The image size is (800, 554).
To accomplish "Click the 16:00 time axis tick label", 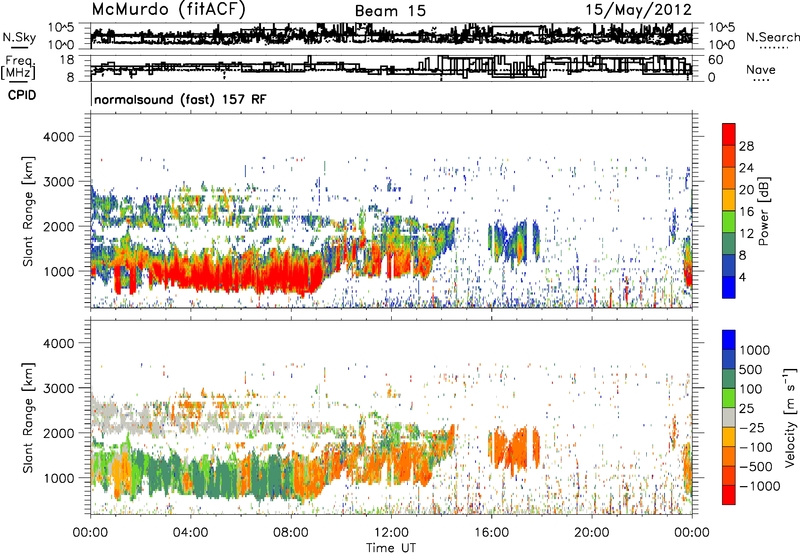I will pyautogui.click(x=491, y=533).
